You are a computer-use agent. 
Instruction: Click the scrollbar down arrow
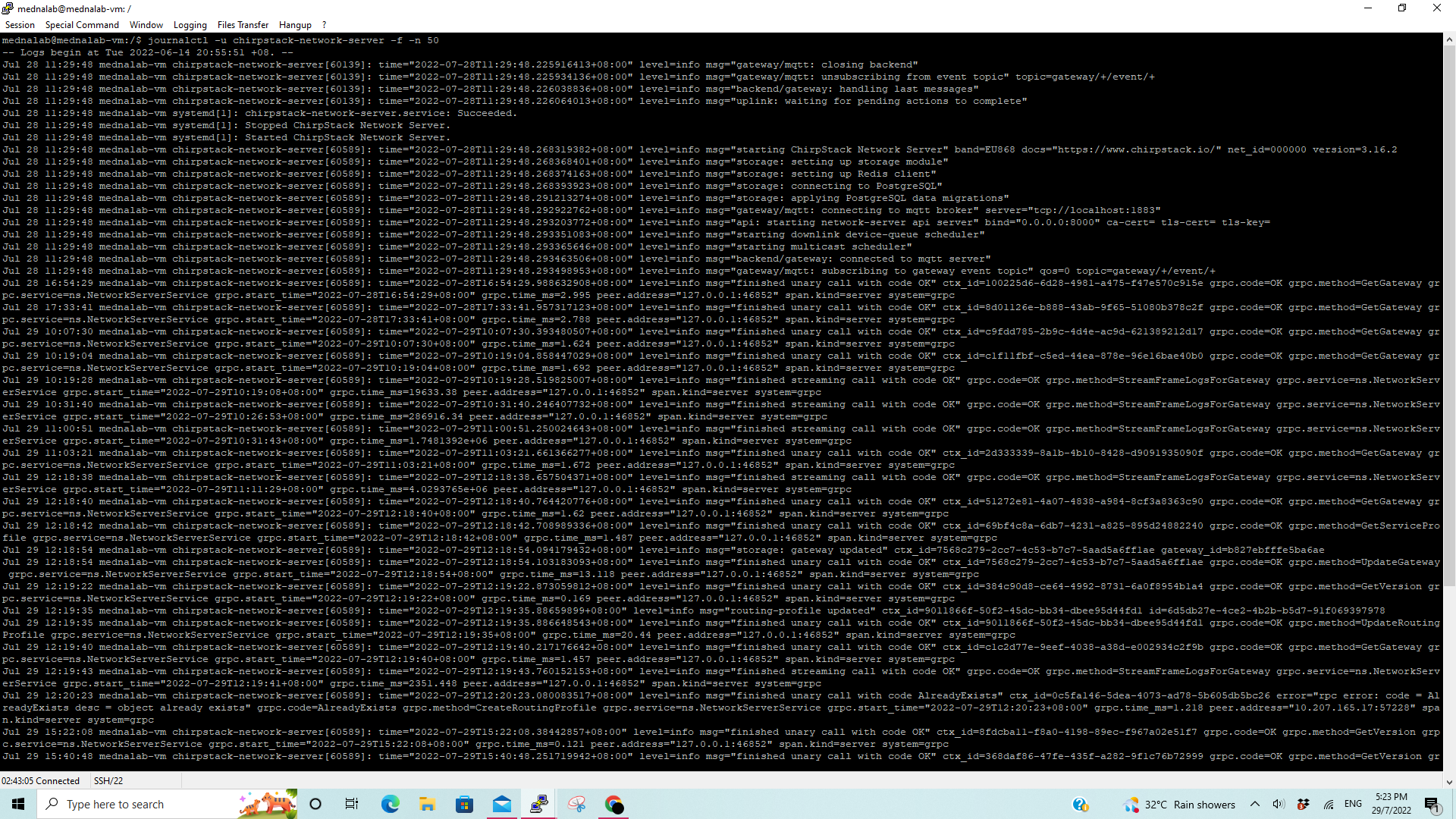point(1449,782)
